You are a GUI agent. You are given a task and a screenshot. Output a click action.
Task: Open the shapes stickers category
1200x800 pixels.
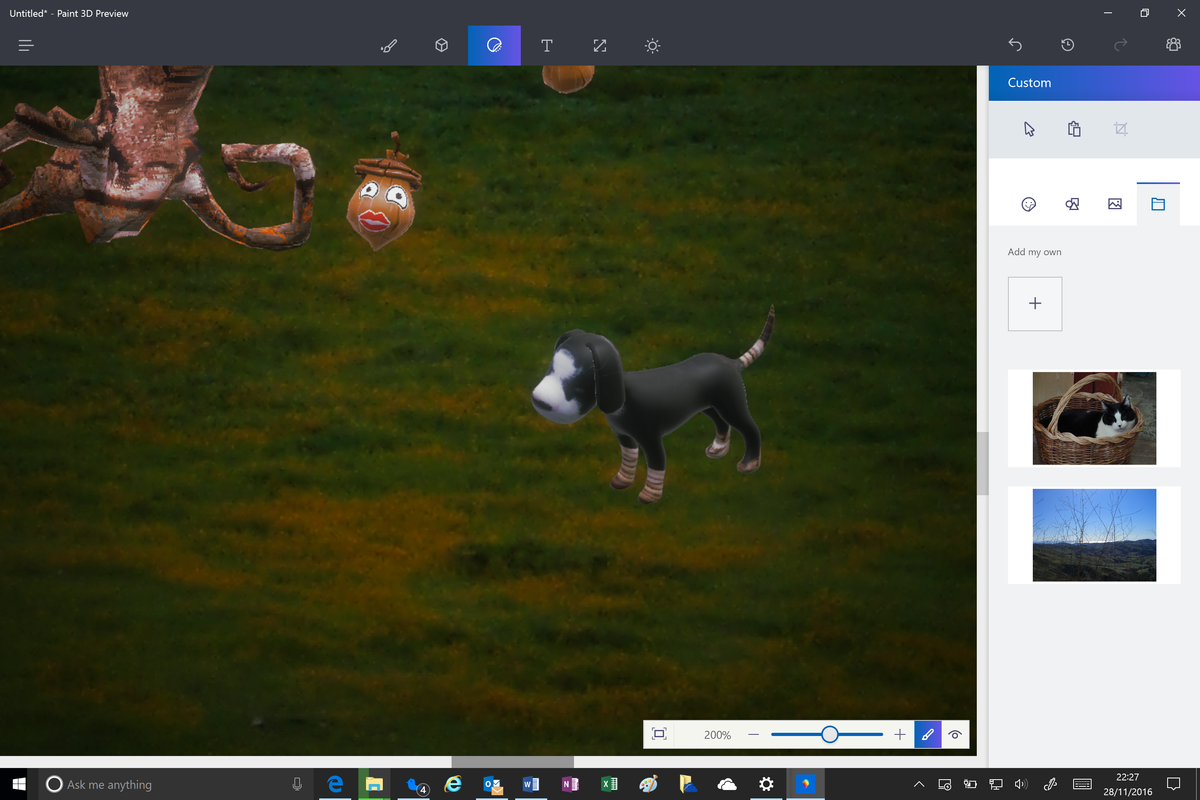pyautogui.click(x=1071, y=204)
